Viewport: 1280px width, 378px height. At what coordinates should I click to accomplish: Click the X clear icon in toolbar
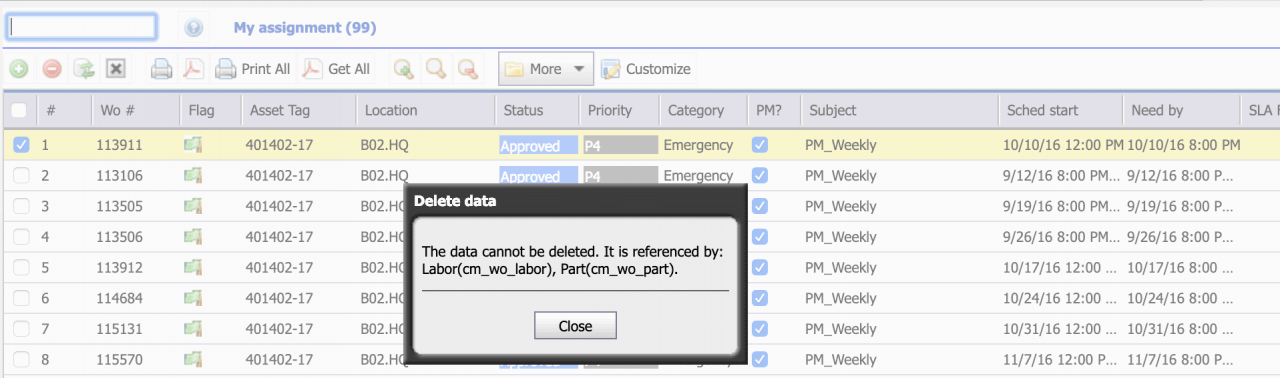click(116, 69)
